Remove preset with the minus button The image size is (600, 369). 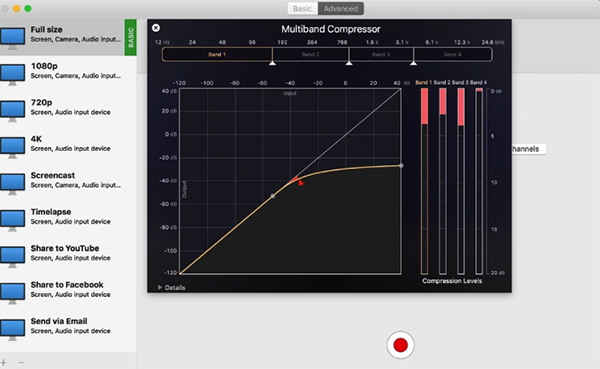tap(21, 362)
